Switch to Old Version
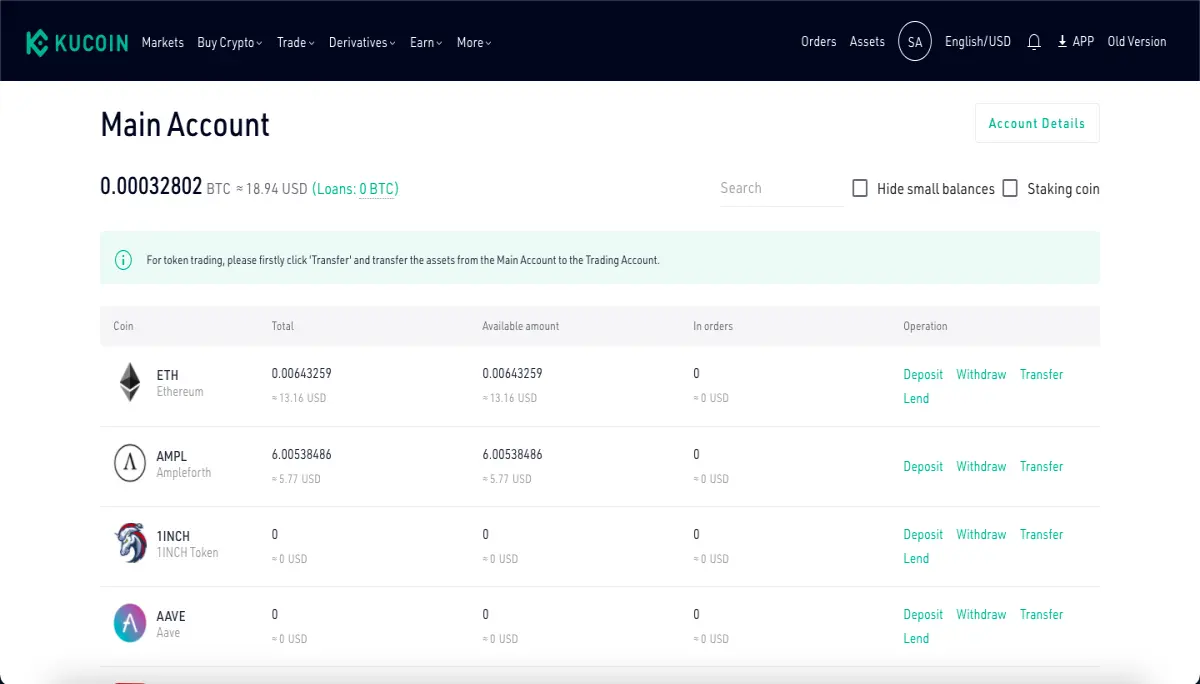This screenshot has height=684, width=1200. 1137,42
